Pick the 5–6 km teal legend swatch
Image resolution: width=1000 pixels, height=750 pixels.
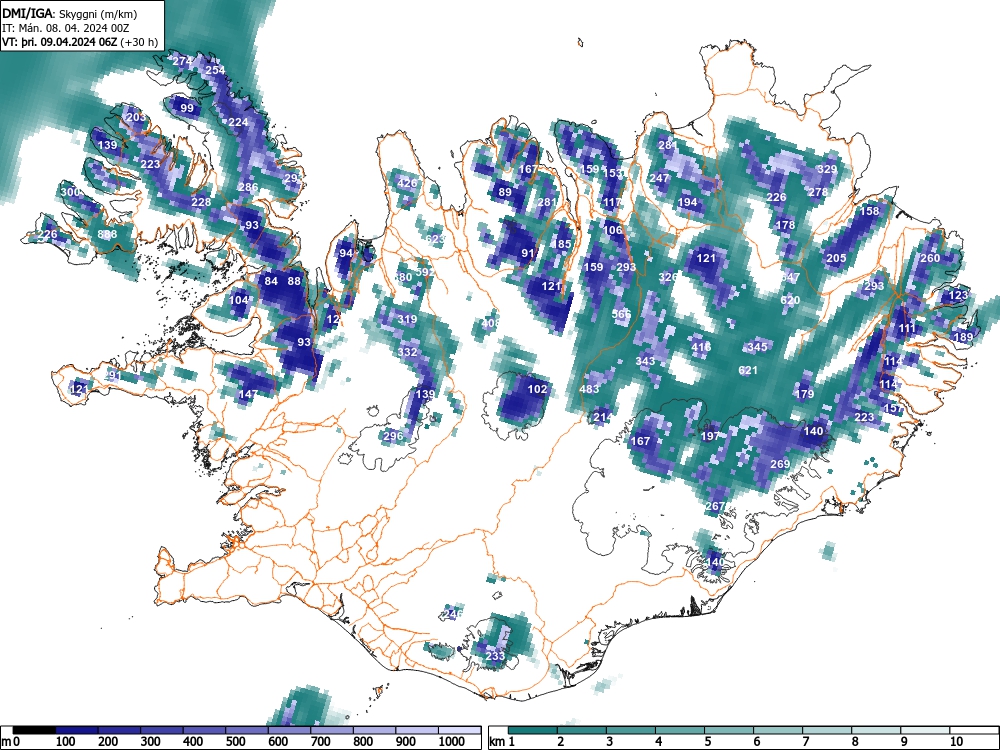[x=730, y=730]
